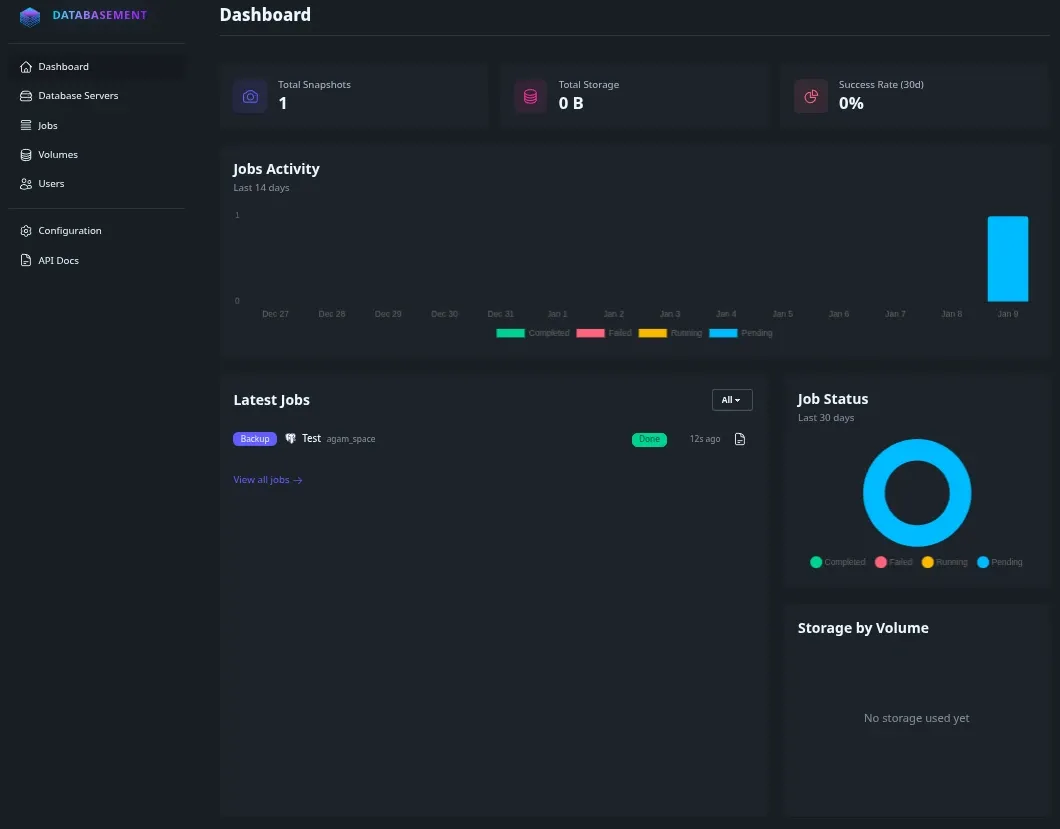Open the Test job log file icon
This screenshot has height=829, width=1060.
[x=740, y=439]
